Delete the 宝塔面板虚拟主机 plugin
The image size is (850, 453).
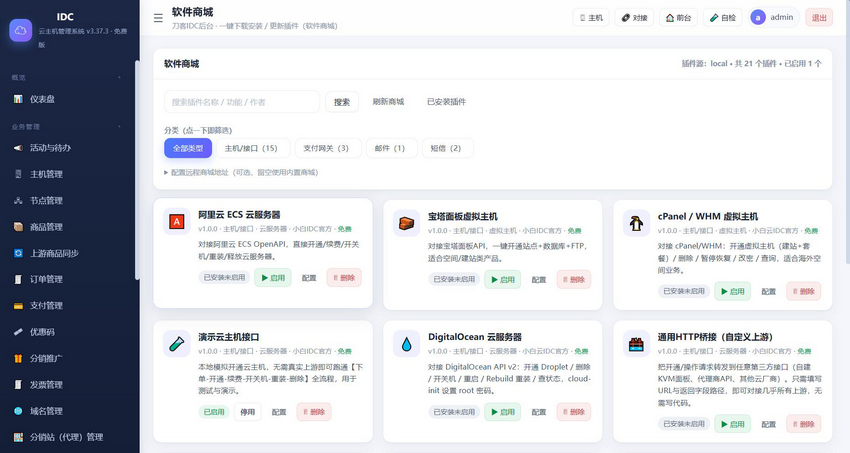(x=574, y=279)
